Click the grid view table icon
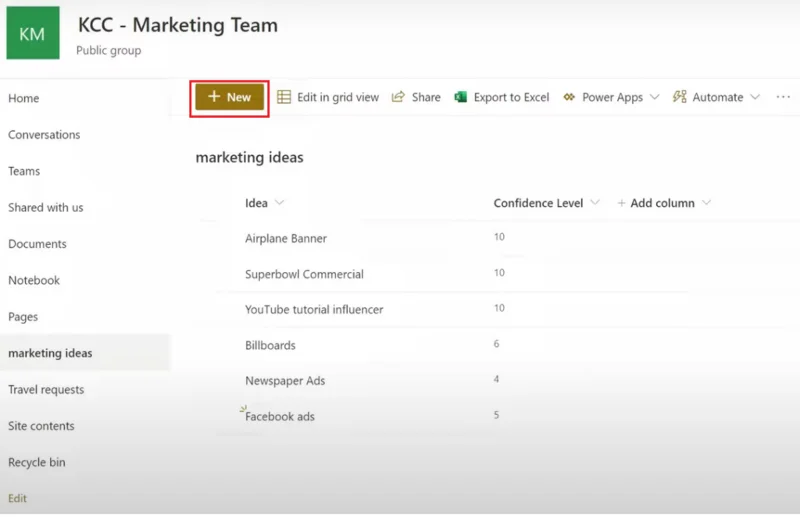The width and height of the screenshot is (800, 517). (x=284, y=97)
